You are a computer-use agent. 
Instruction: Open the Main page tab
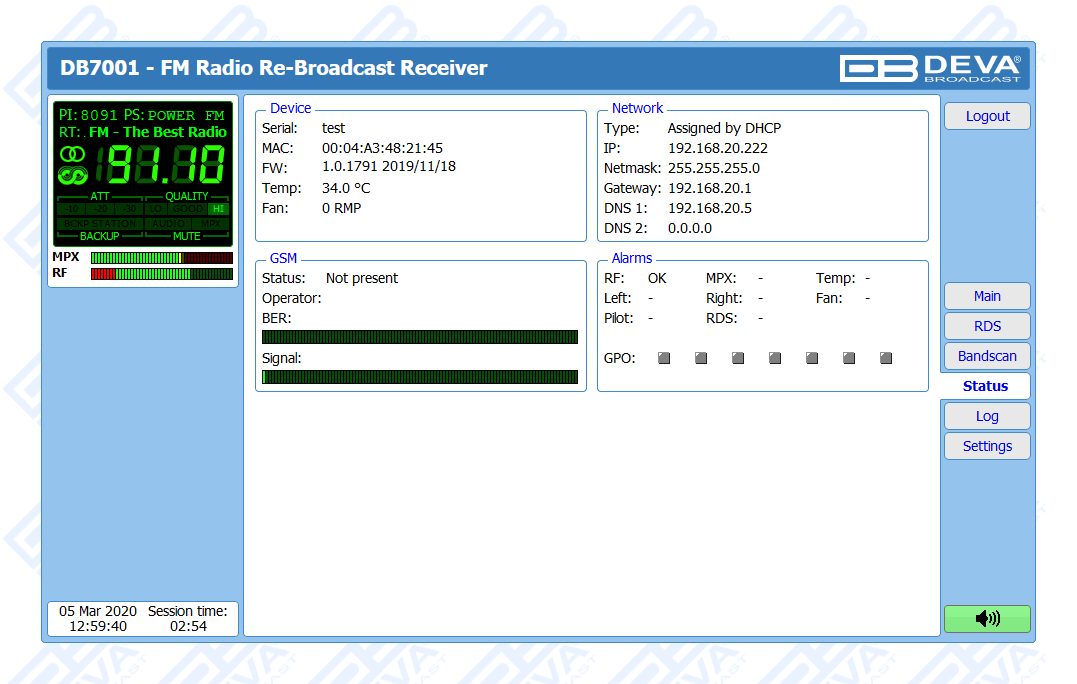[x=987, y=296]
